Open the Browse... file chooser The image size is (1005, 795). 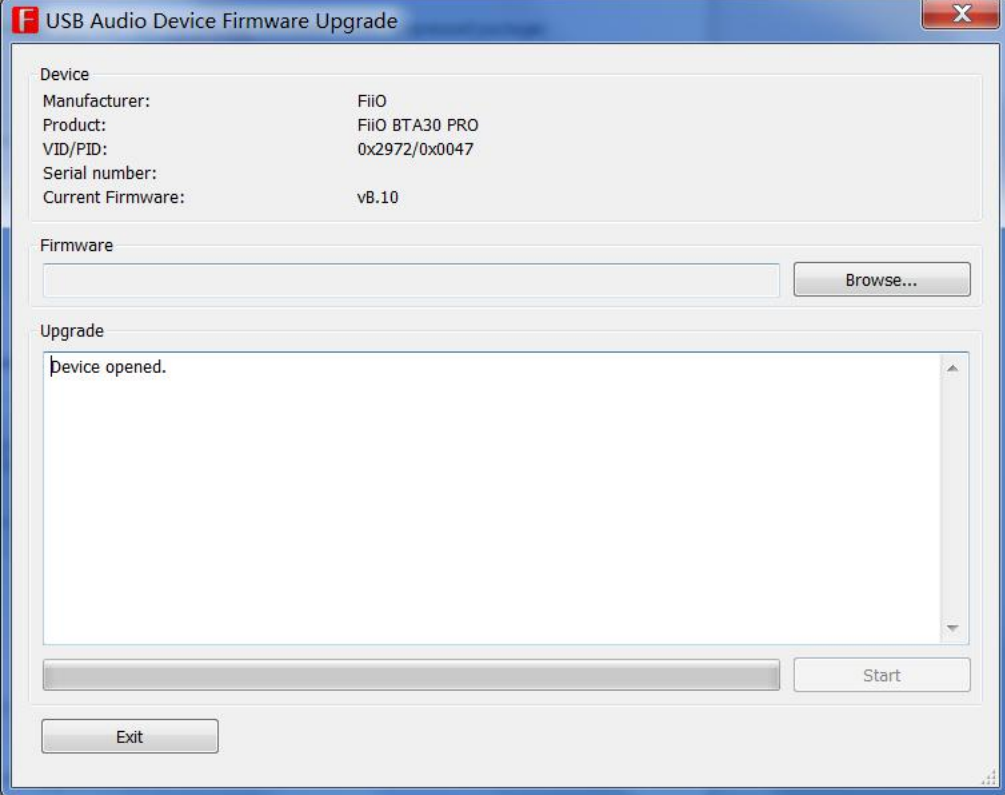[881, 280]
